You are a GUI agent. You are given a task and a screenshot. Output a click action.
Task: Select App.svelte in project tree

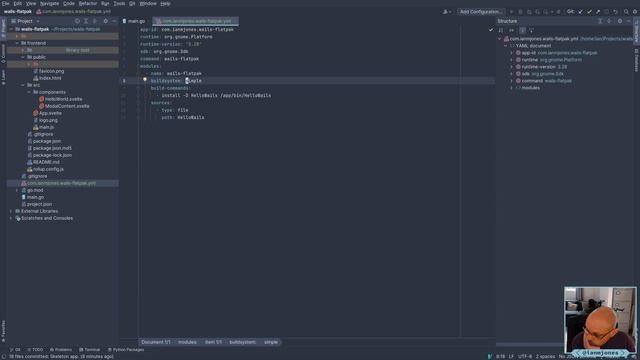(47, 113)
